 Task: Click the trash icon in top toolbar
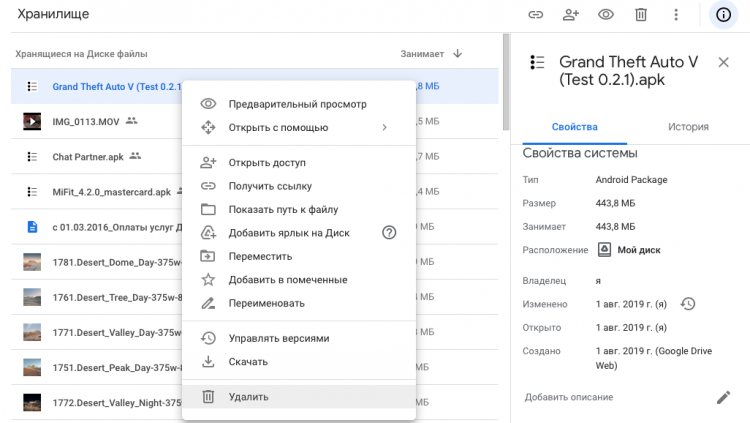[x=641, y=15]
